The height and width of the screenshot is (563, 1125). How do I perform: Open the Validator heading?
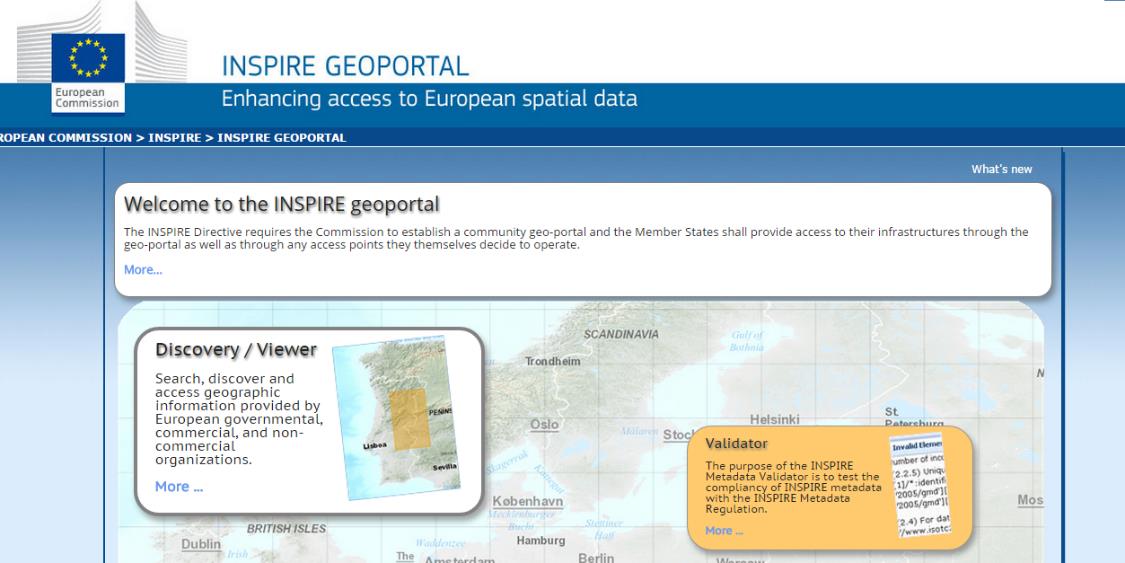click(736, 443)
